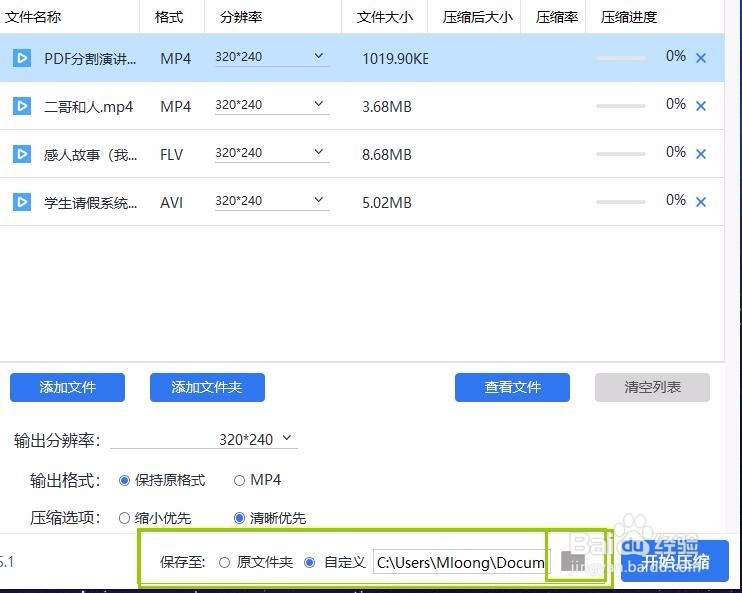Viewport: 742px width, 593px height.
Task: Play the 感人故事 FLV video via its play icon
Action: pos(22,154)
